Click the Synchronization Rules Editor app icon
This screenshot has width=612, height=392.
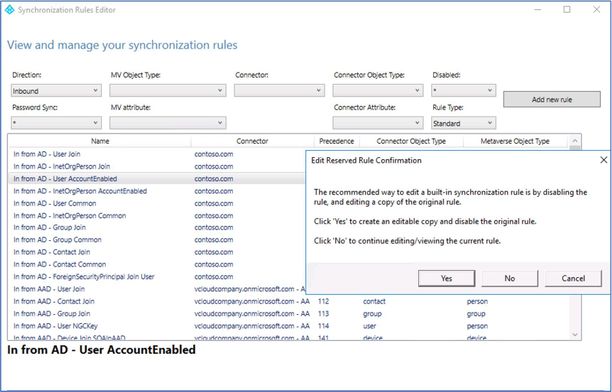coord(10,10)
